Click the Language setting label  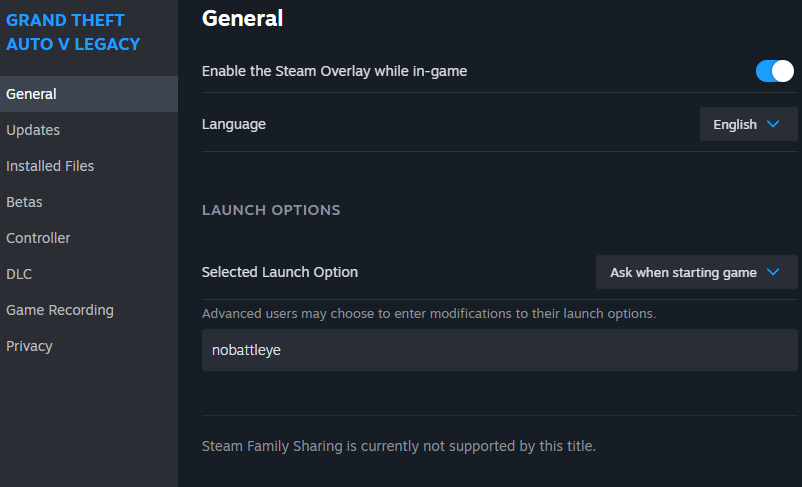pos(234,124)
